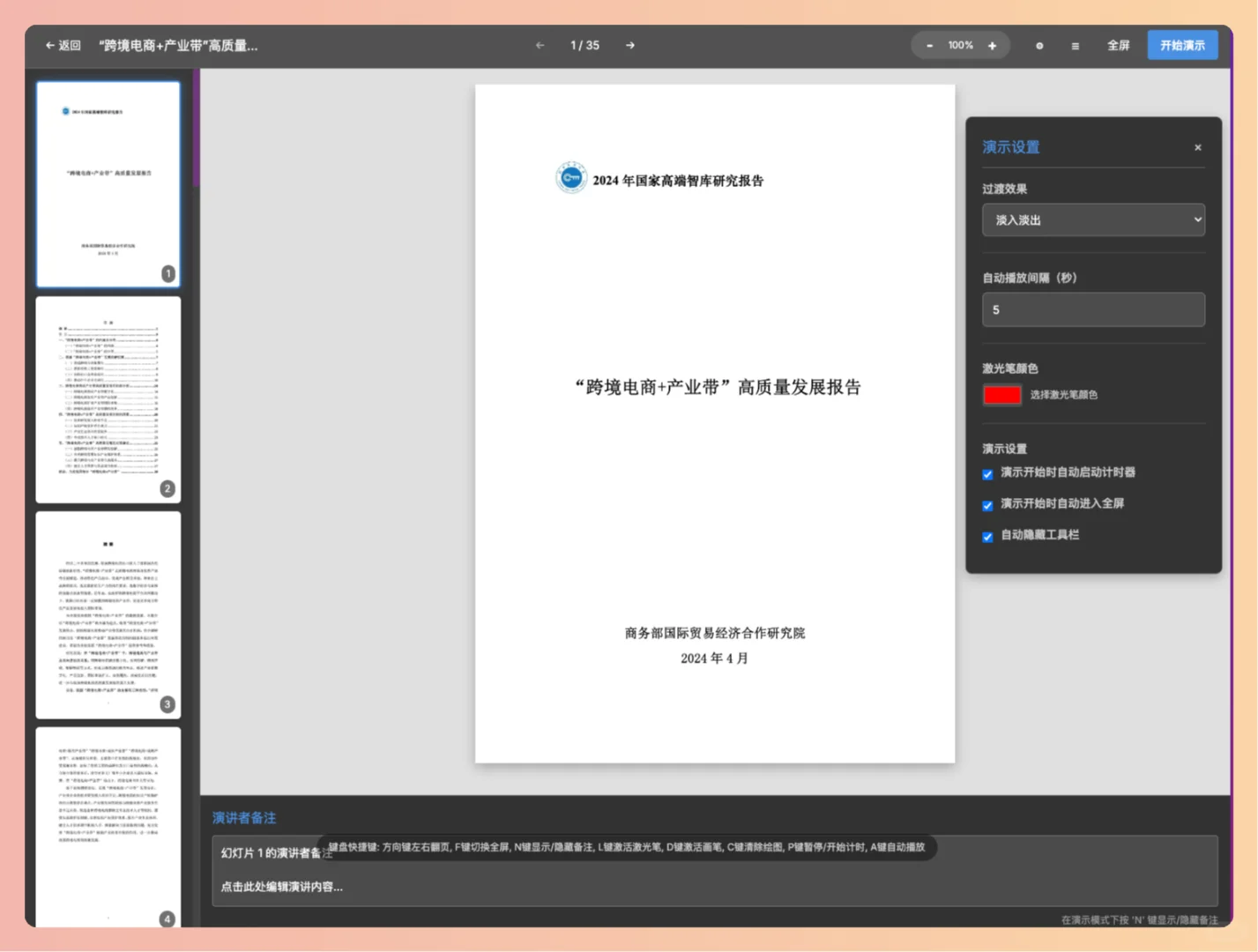Image resolution: width=1258 pixels, height=952 pixels.
Task: Click the speaker notes text area
Action: (715, 871)
